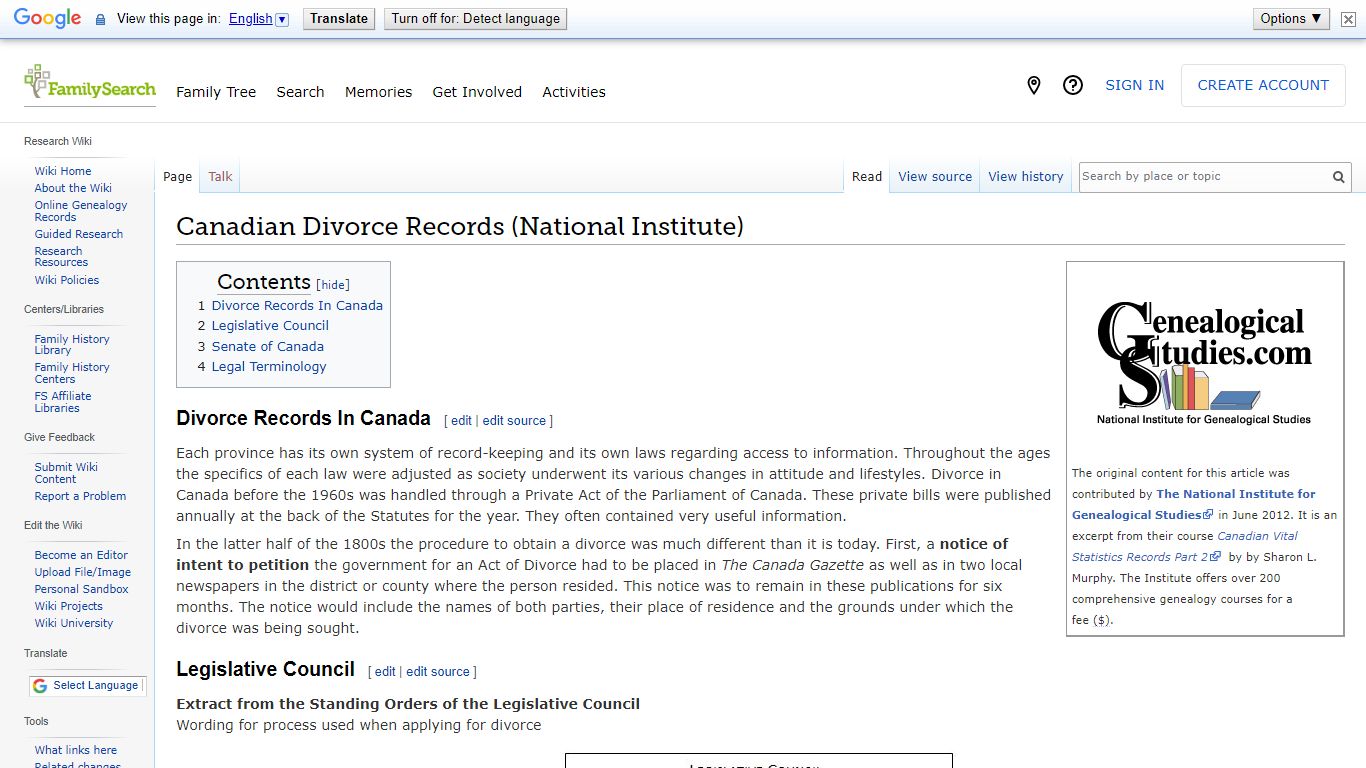Open Wiki University sidebar link
This screenshot has height=768, width=1366.
coord(74,623)
